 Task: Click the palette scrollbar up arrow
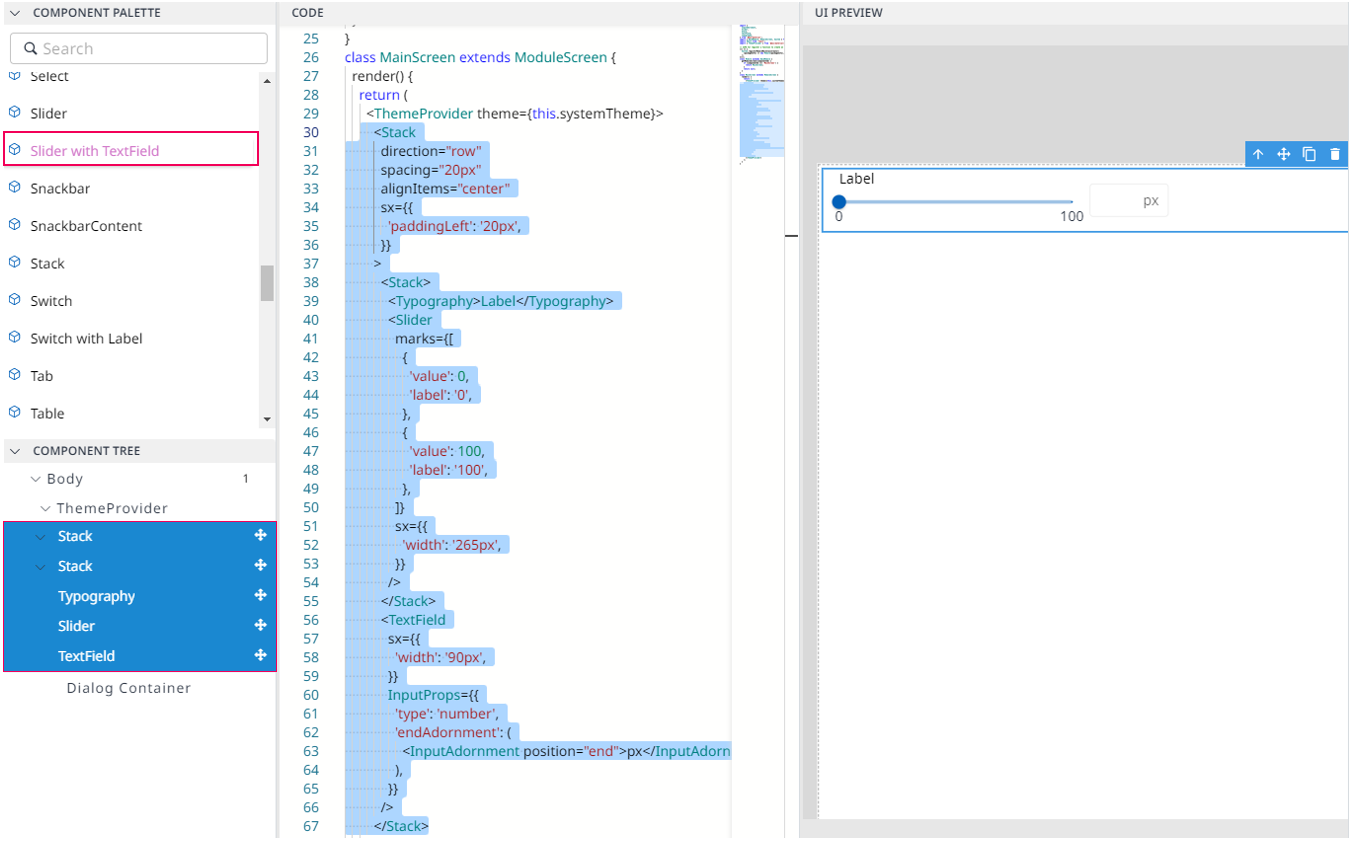point(267,80)
